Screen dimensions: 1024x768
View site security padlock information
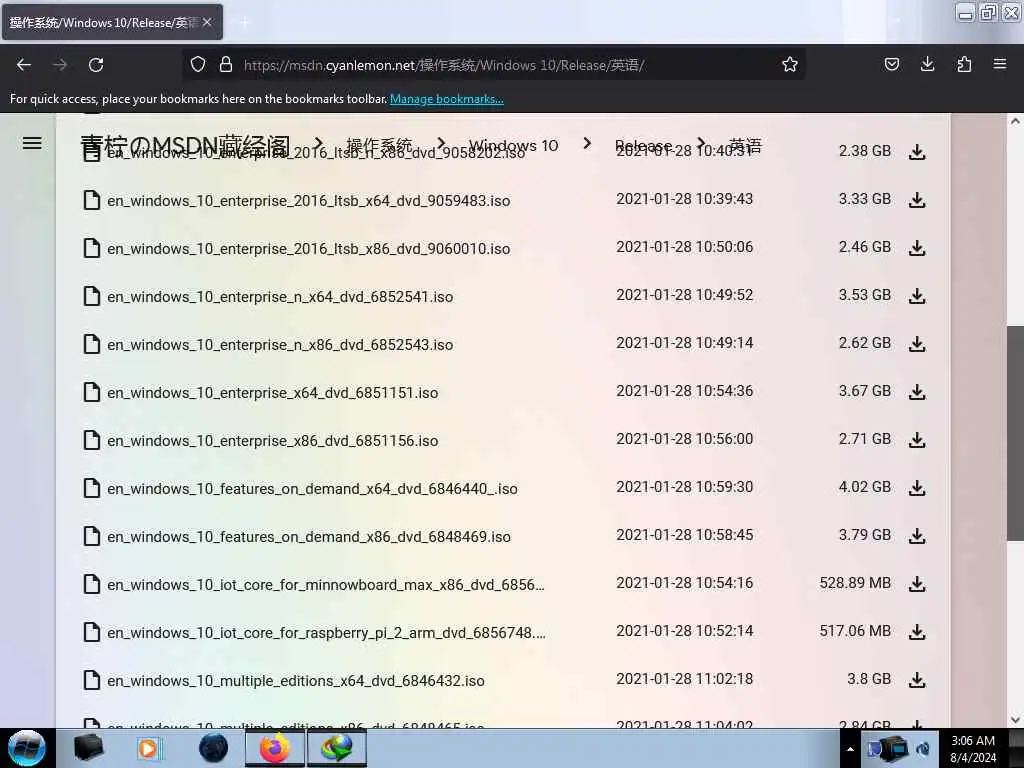click(226, 64)
